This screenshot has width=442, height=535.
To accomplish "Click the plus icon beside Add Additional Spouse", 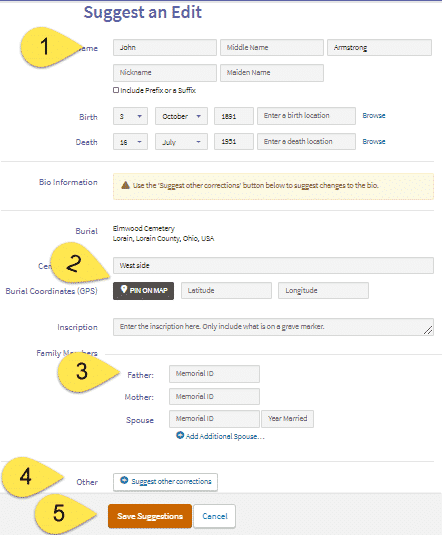I will click(180, 435).
